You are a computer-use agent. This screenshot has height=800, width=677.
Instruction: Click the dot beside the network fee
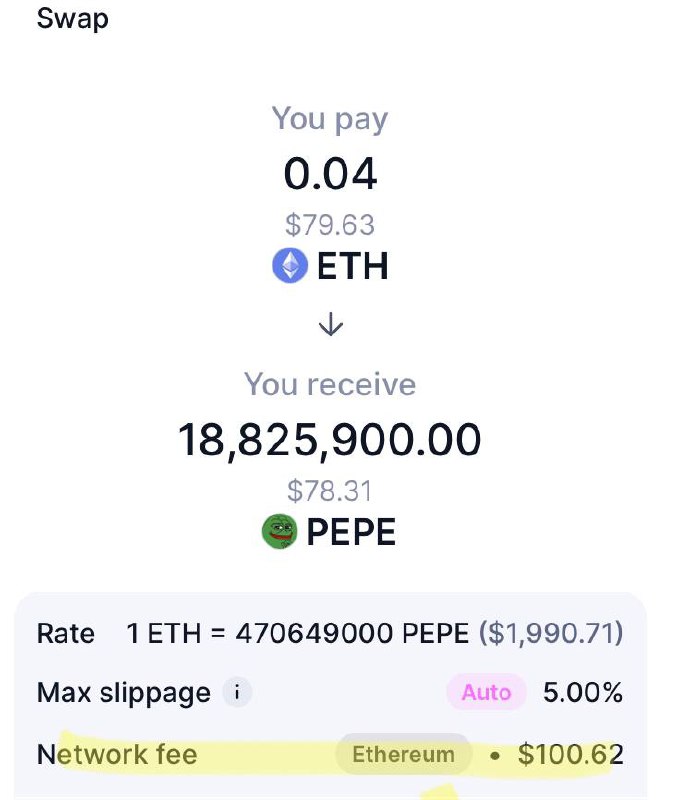pos(494,755)
